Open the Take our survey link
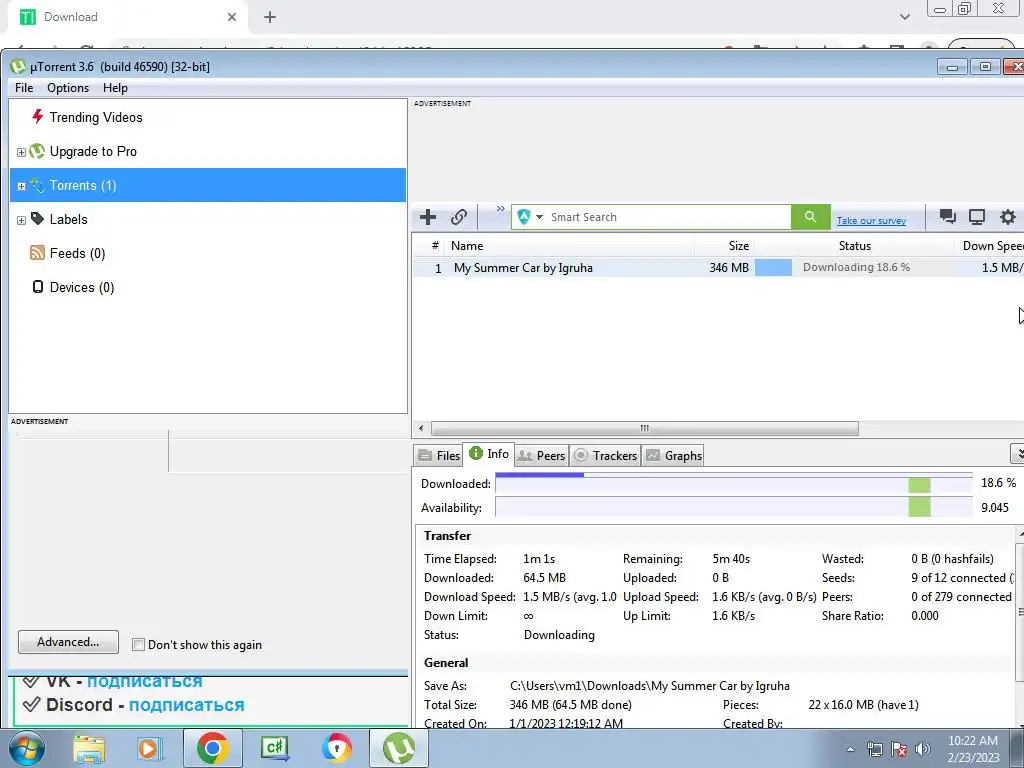 (x=871, y=221)
